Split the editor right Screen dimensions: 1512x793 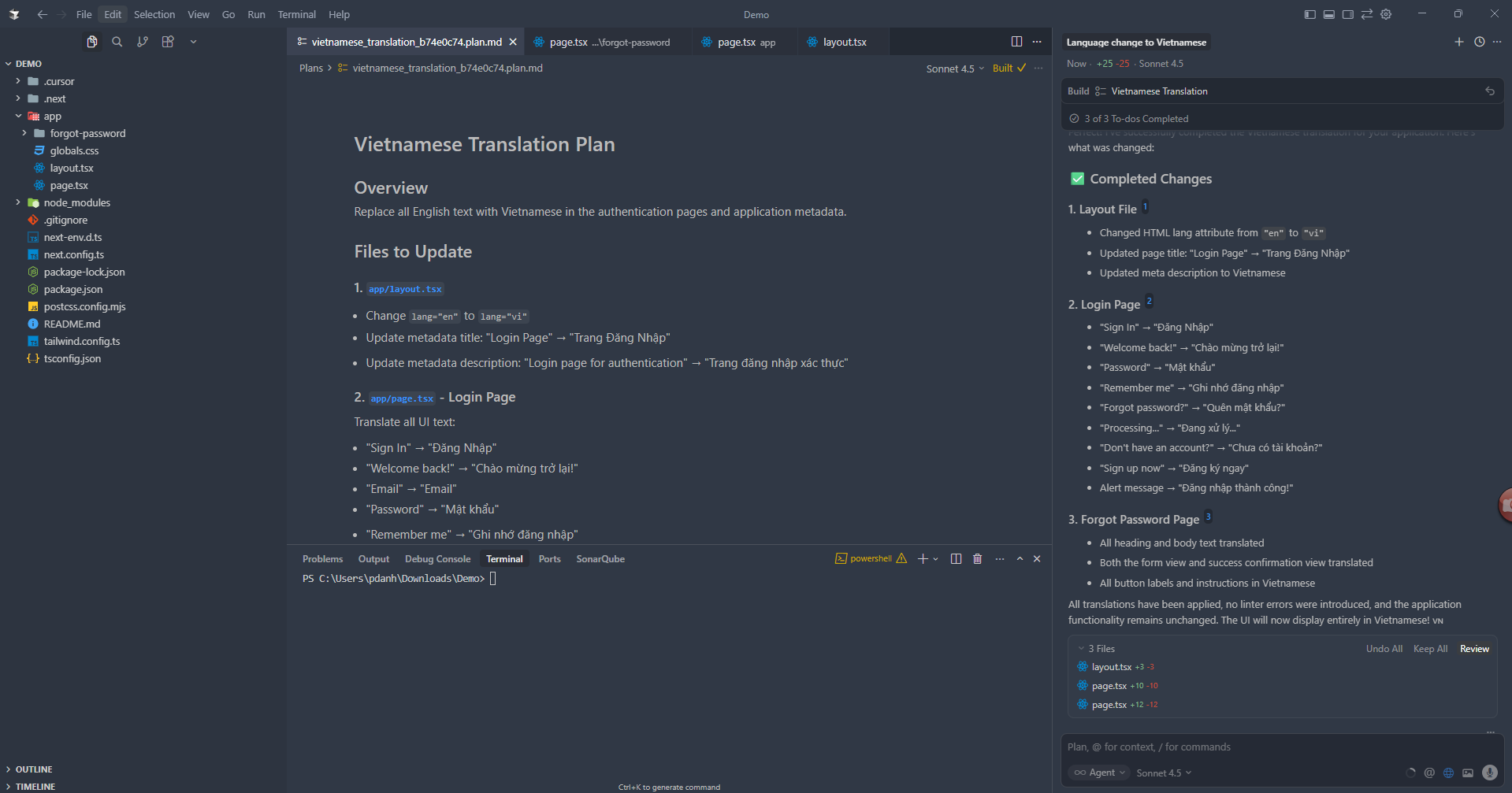point(1016,42)
